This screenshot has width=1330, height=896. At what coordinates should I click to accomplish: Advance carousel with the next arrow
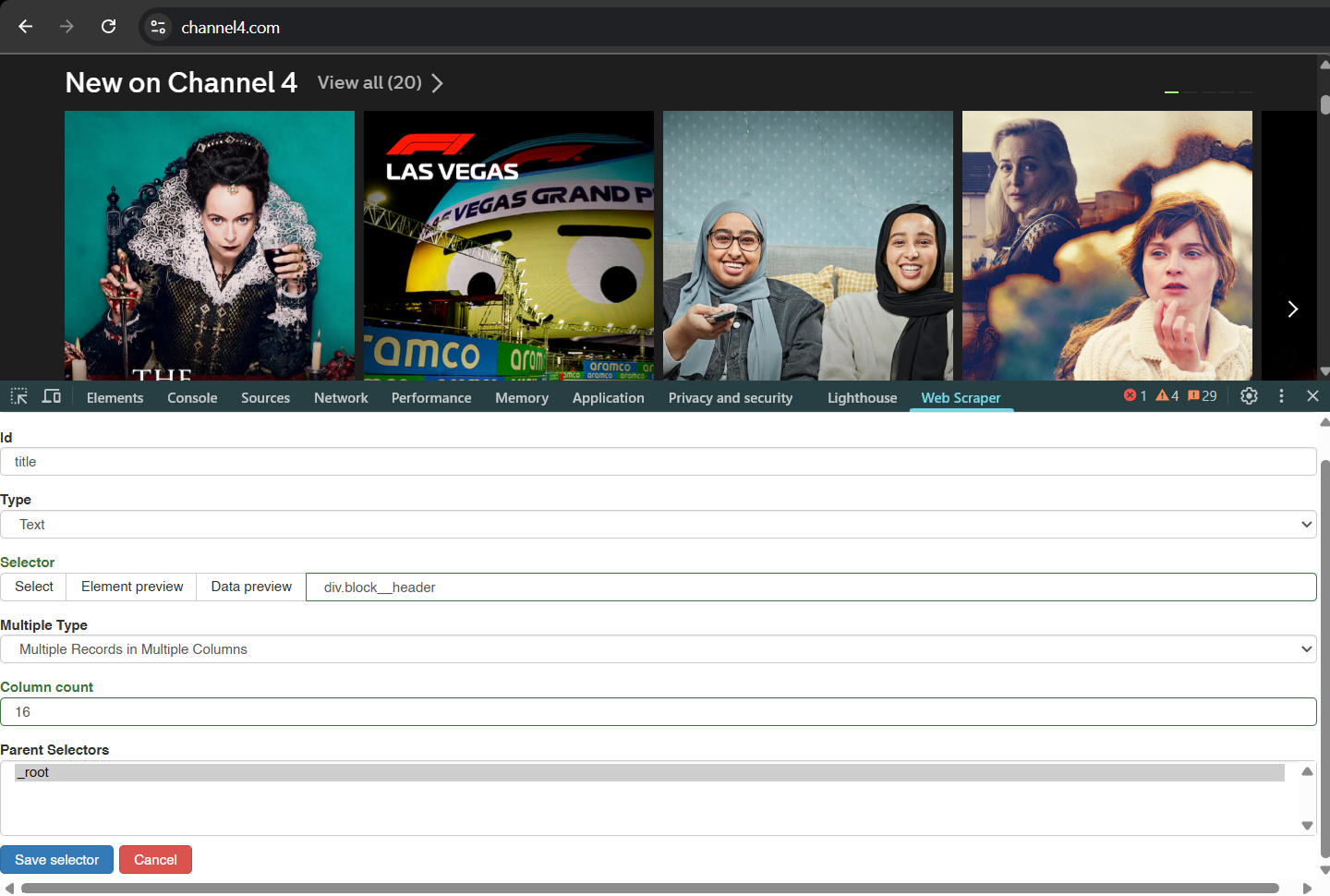click(1292, 309)
